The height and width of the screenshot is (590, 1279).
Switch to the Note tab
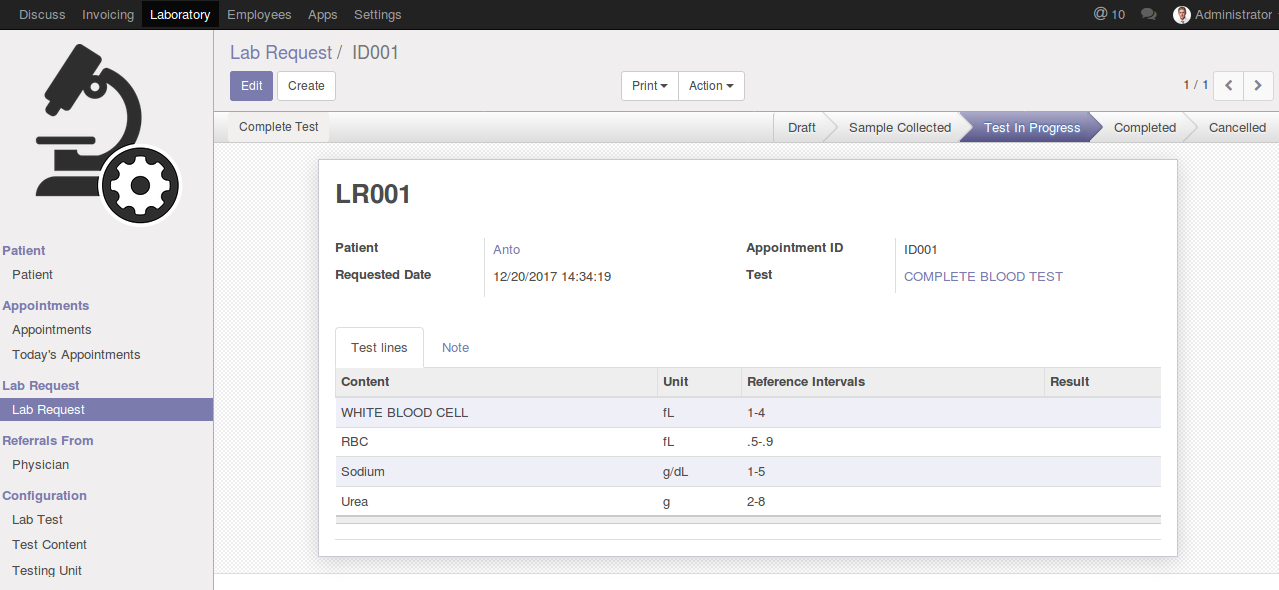point(455,348)
